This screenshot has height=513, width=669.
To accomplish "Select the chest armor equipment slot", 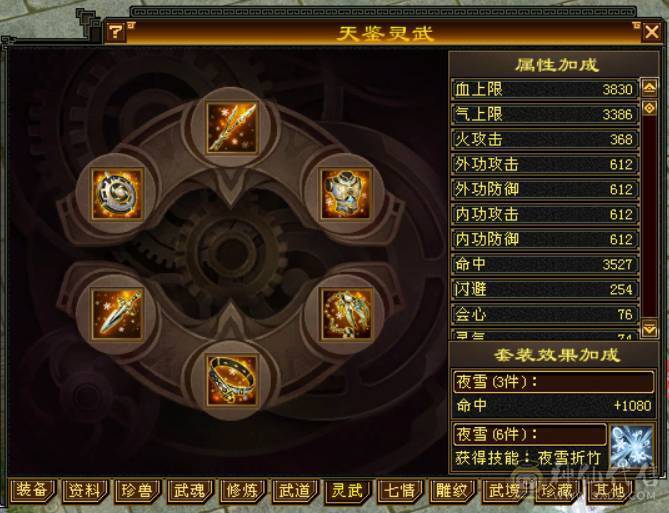I will click(346, 194).
